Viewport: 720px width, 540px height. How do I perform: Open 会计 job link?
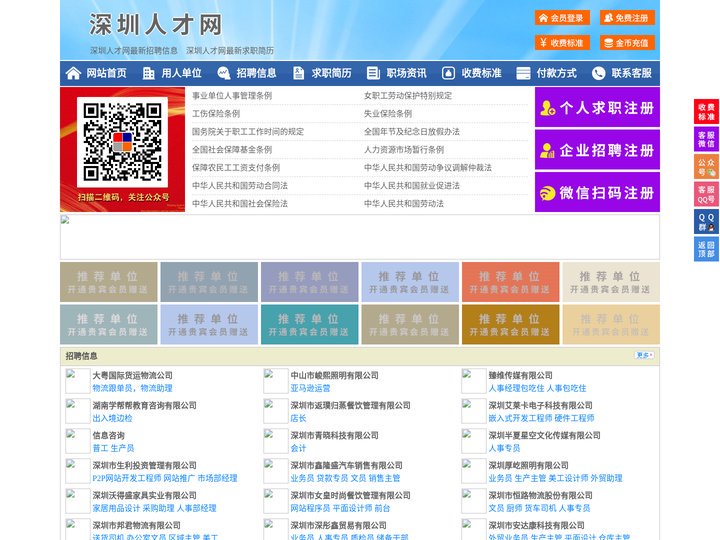[298, 448]
